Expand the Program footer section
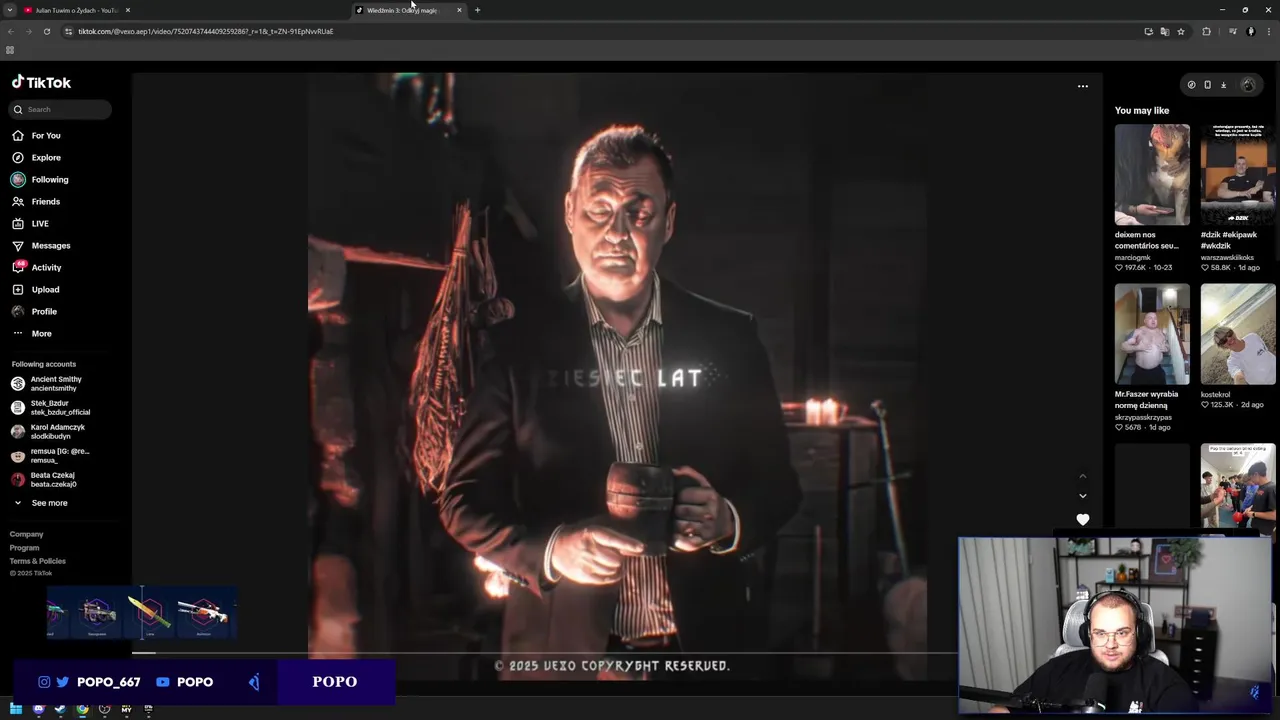This screenshot has width=1280, height=720. click(x=25, y=548)
